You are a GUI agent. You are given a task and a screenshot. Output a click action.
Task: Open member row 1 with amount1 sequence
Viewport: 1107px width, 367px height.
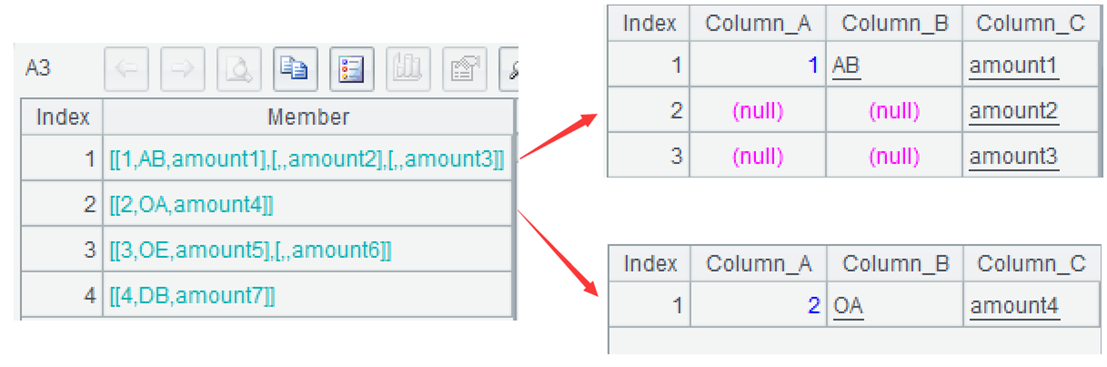(308, 159)
